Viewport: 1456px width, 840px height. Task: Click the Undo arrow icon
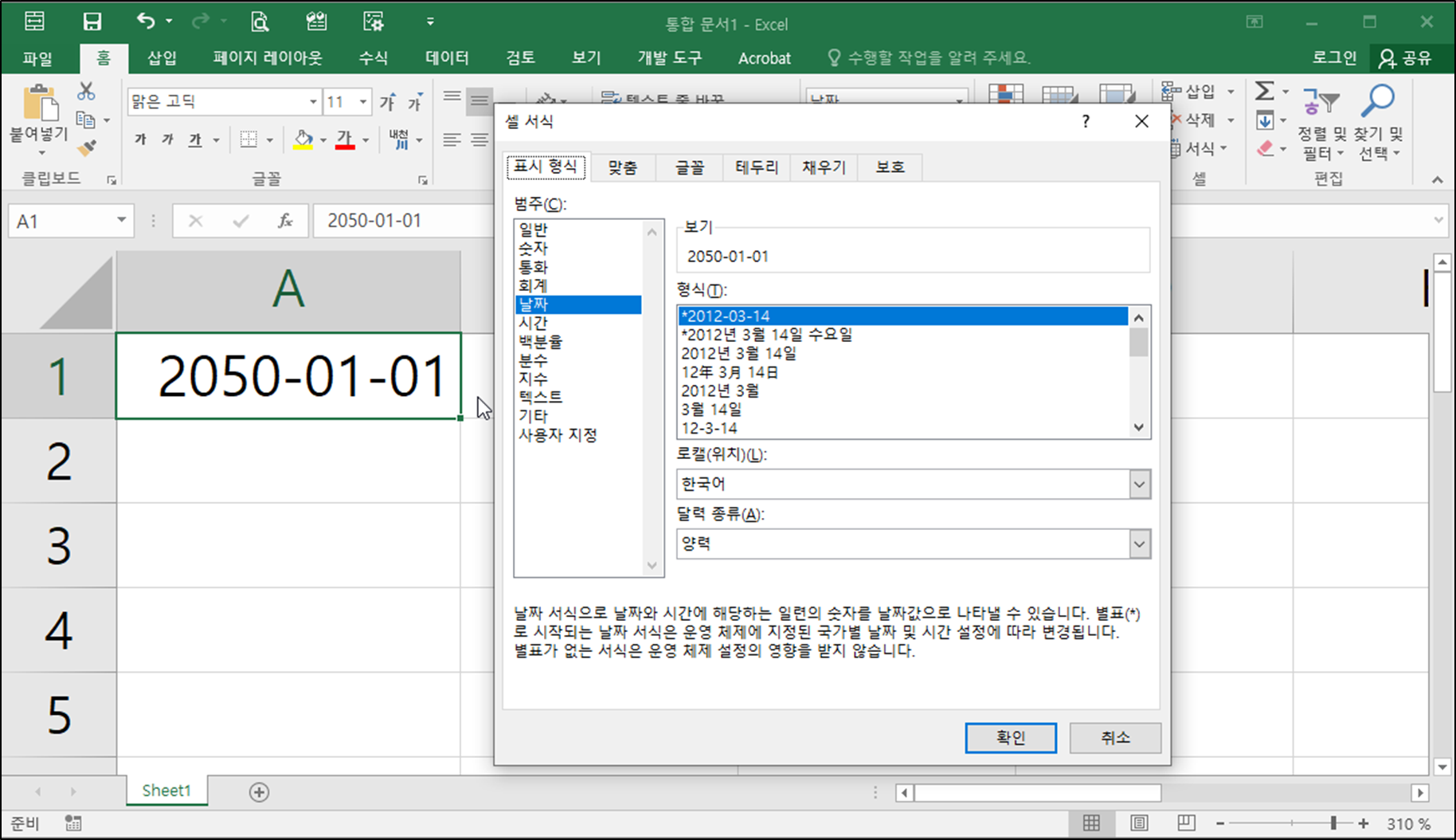coord(145,22)
